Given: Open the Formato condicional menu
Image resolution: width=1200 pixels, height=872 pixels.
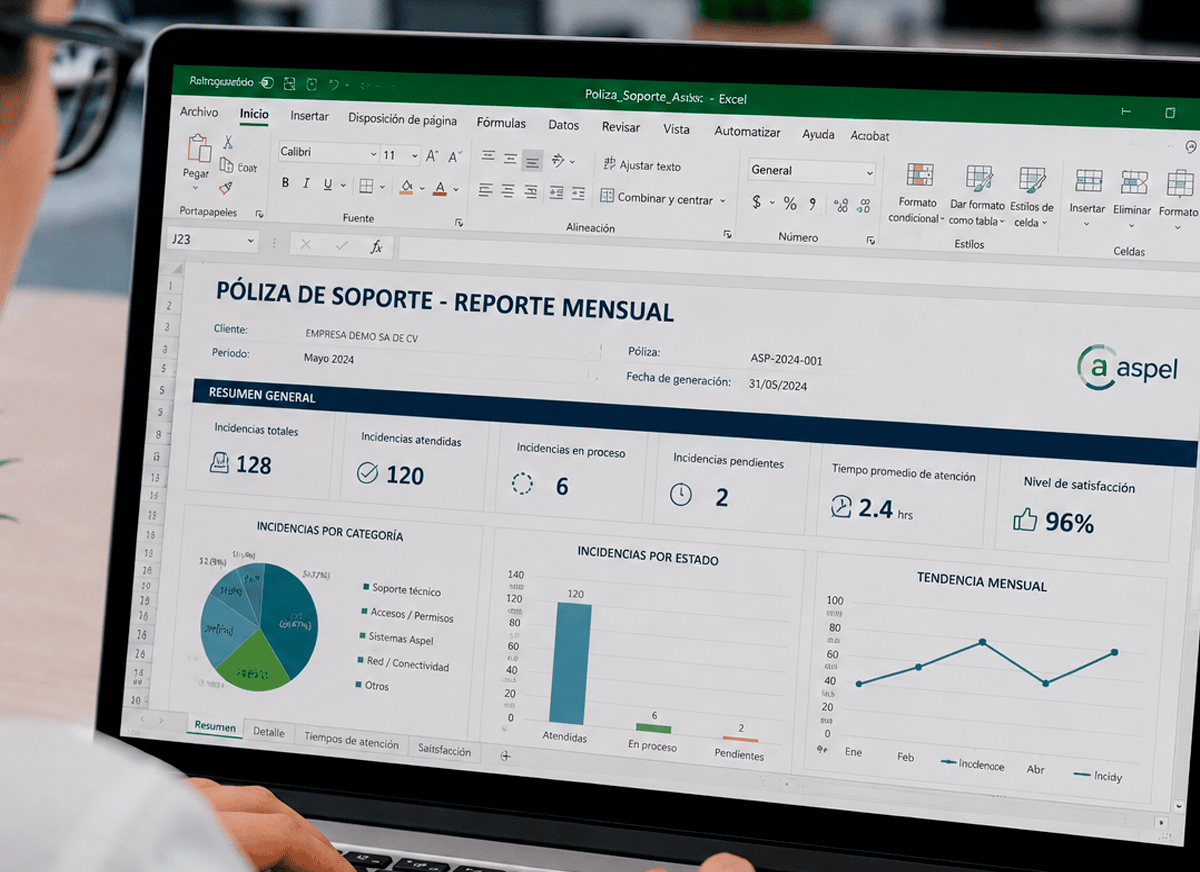Looking at the screenshot, I should click(917, 194).
